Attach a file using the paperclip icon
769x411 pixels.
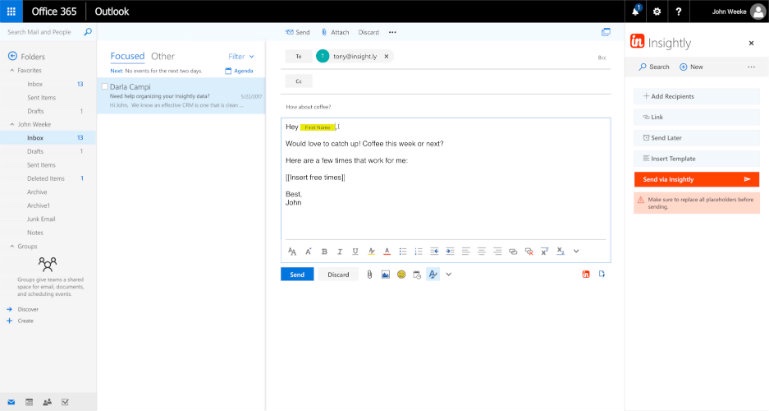pos(369,275)
